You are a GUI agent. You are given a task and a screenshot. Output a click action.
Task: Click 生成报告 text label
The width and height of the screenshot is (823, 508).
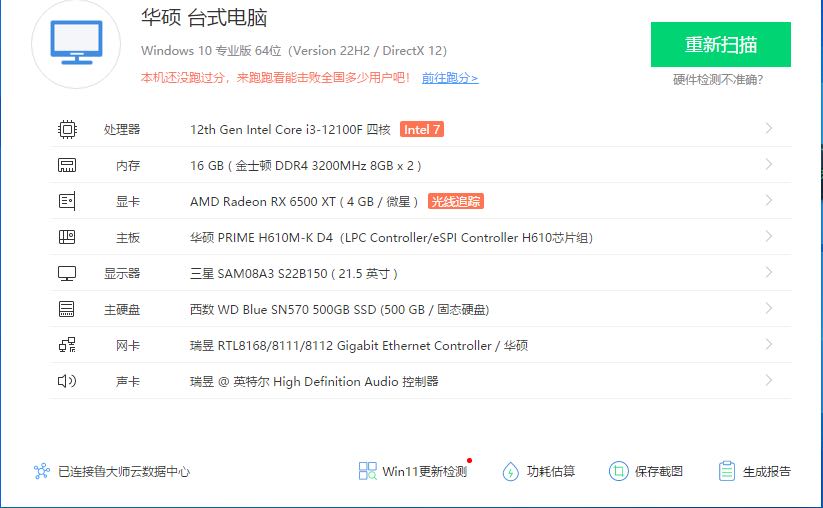coord(766,471)
